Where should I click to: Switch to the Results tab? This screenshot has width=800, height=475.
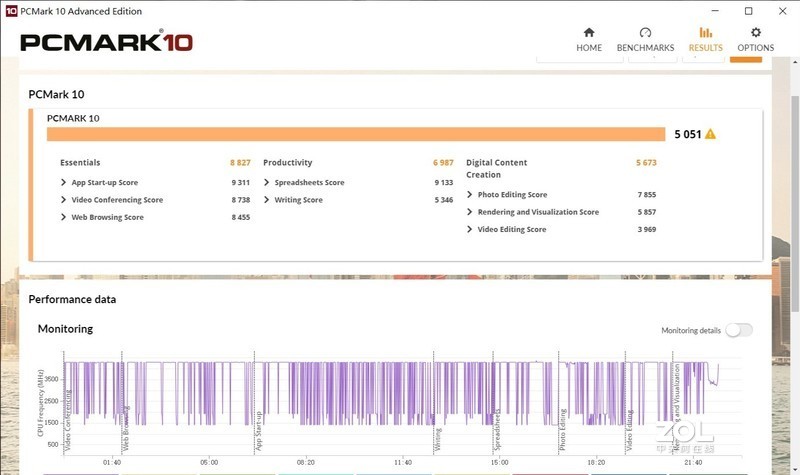[706, 40]
